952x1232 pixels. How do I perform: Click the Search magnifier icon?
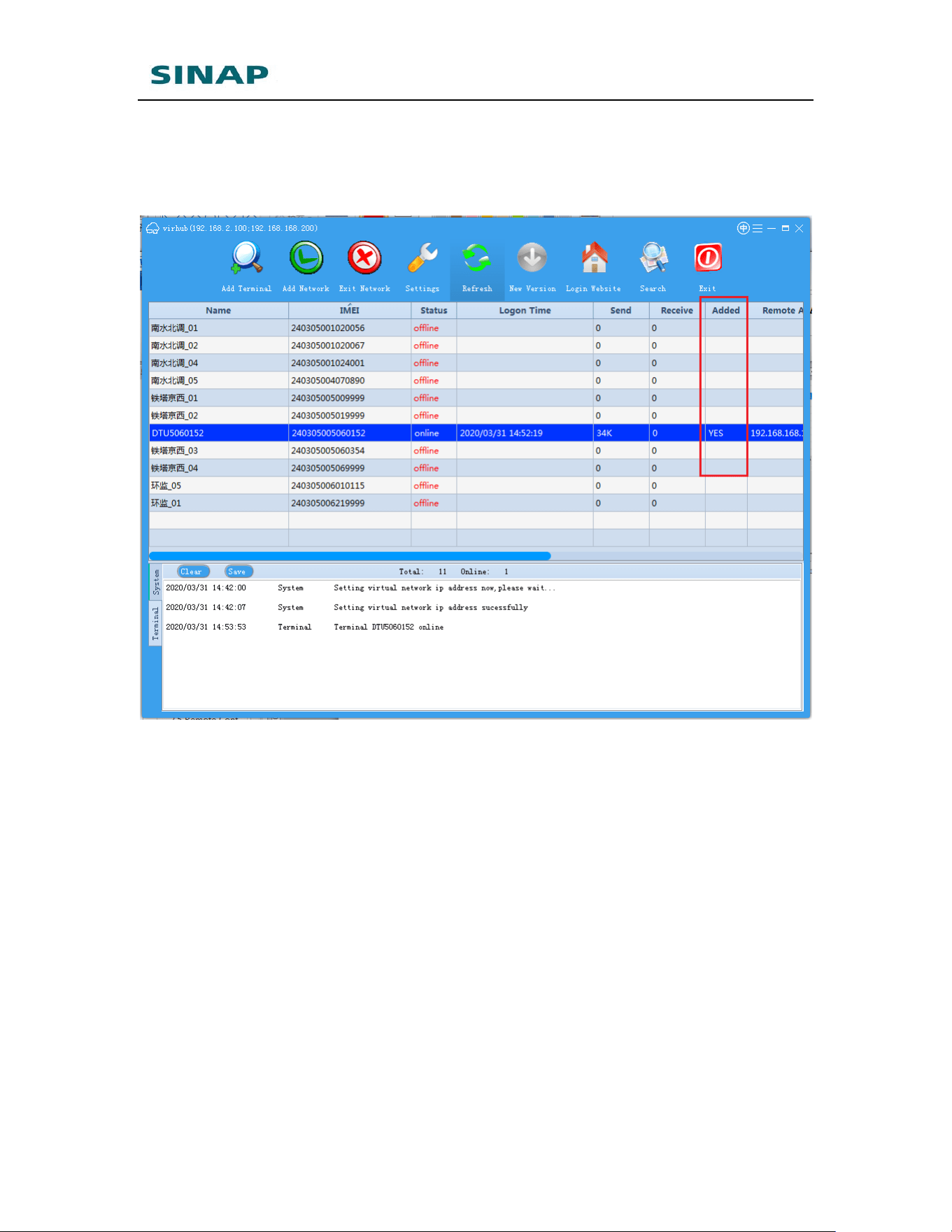coord(653,259)
